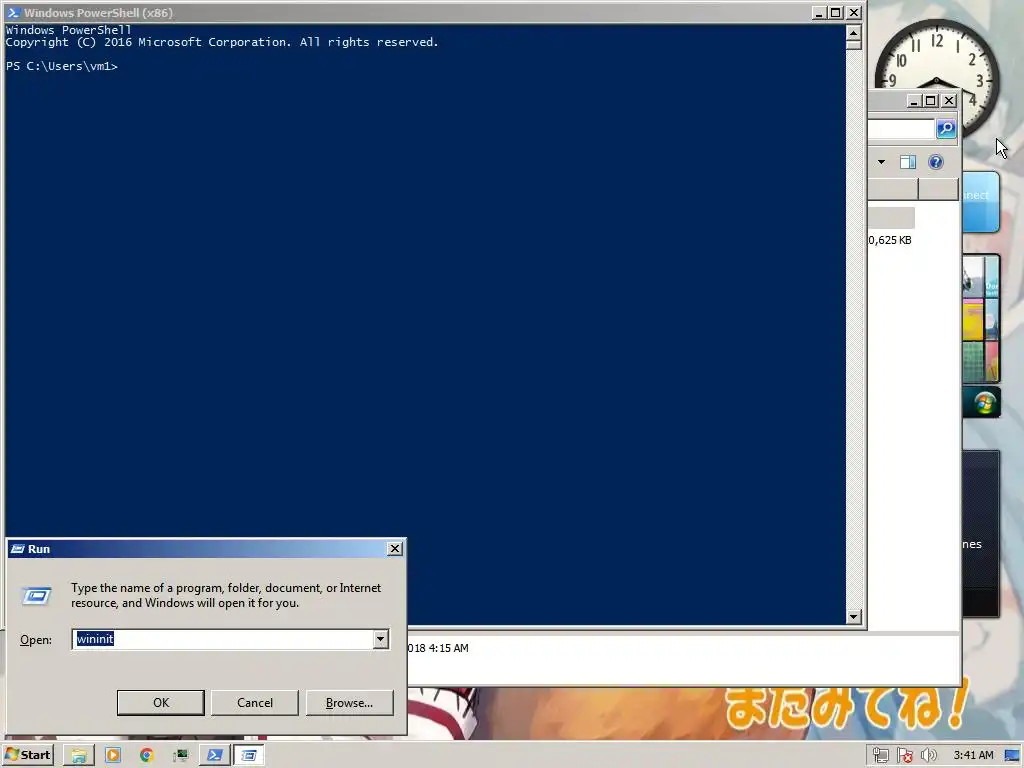Click the slideshow picture gadget on the desktop
Image resolution: width=1024 pixels, height=768 pixels.
point(982,318)
